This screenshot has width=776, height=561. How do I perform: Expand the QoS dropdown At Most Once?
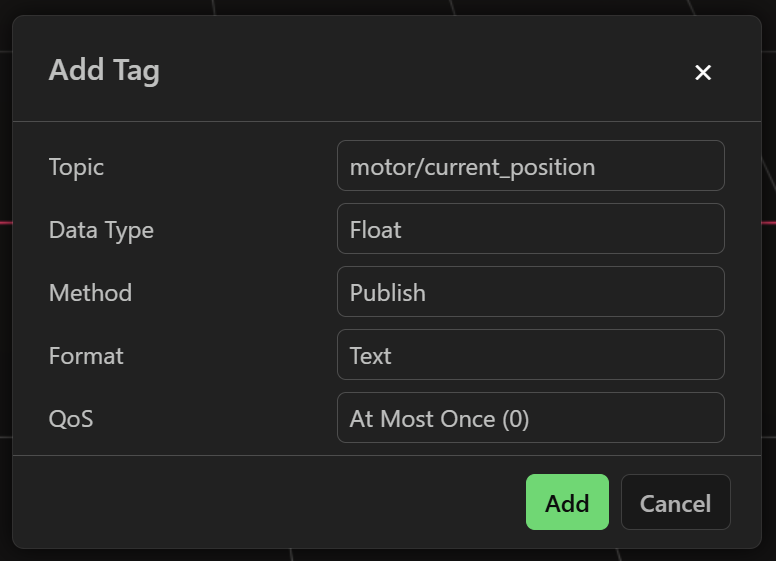pos(530,418)
